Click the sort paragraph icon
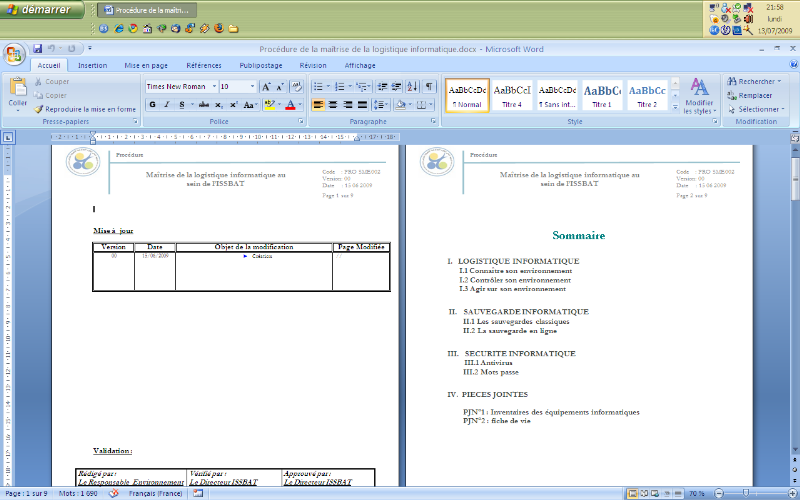The height and width of the screenshot is (500, 800). [412, 87]
